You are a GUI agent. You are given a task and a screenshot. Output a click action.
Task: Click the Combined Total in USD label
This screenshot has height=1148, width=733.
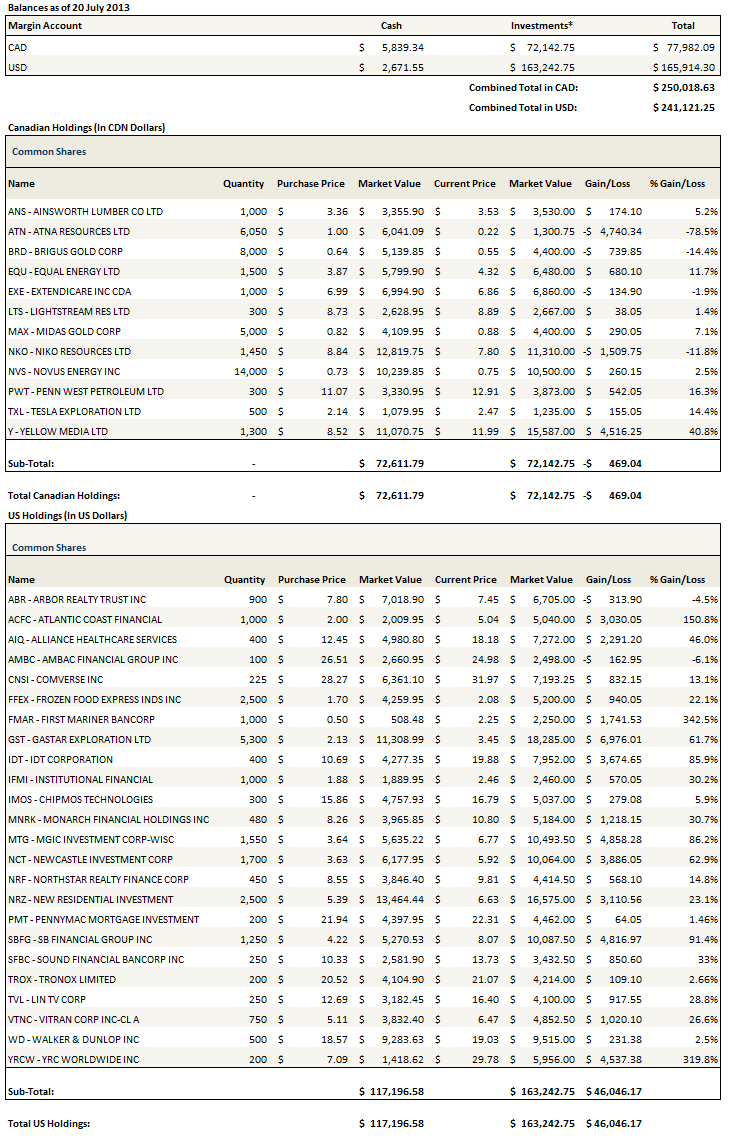(523, 108)
